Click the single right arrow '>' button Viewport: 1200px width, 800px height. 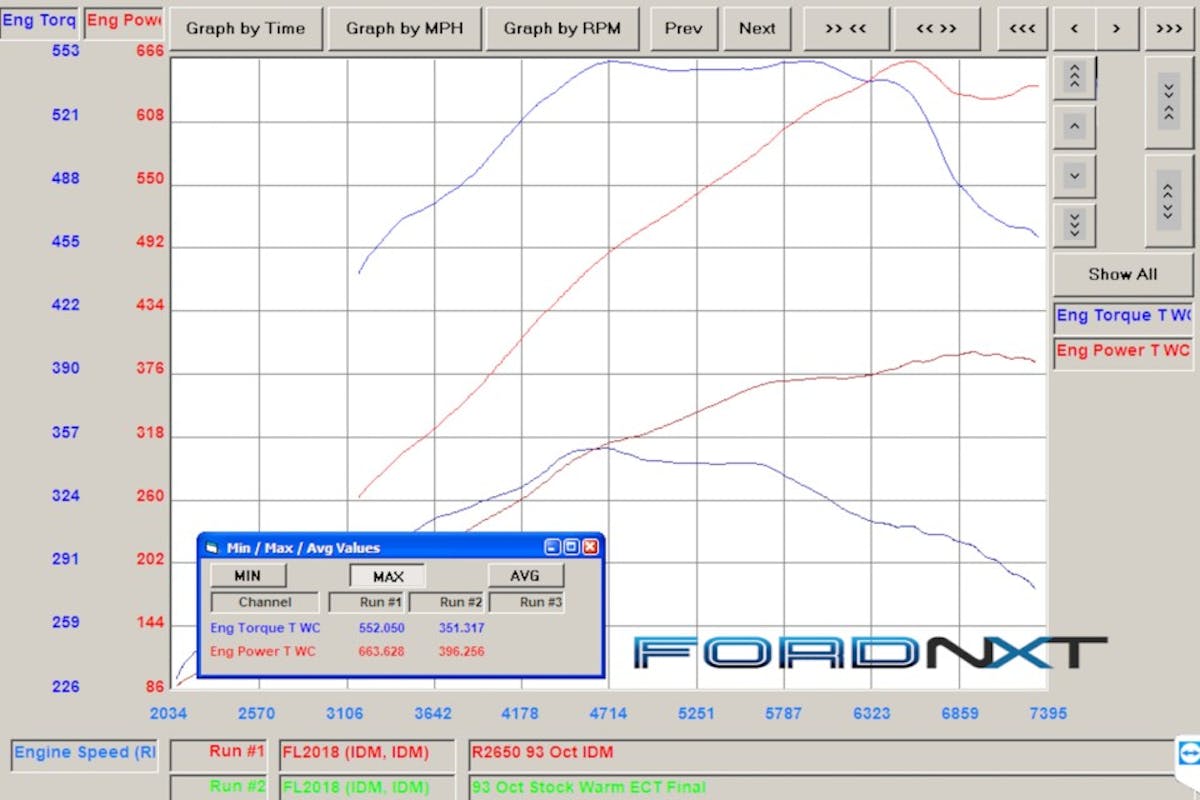1117,29
